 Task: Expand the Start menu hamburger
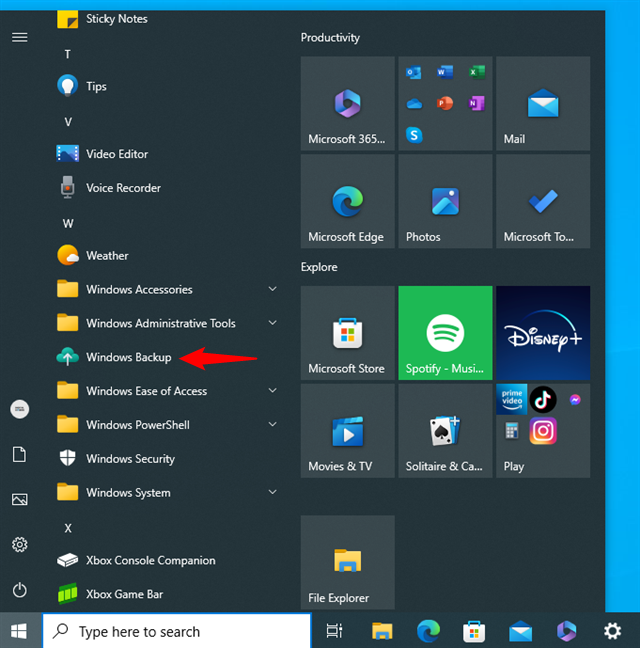point(19,38)
